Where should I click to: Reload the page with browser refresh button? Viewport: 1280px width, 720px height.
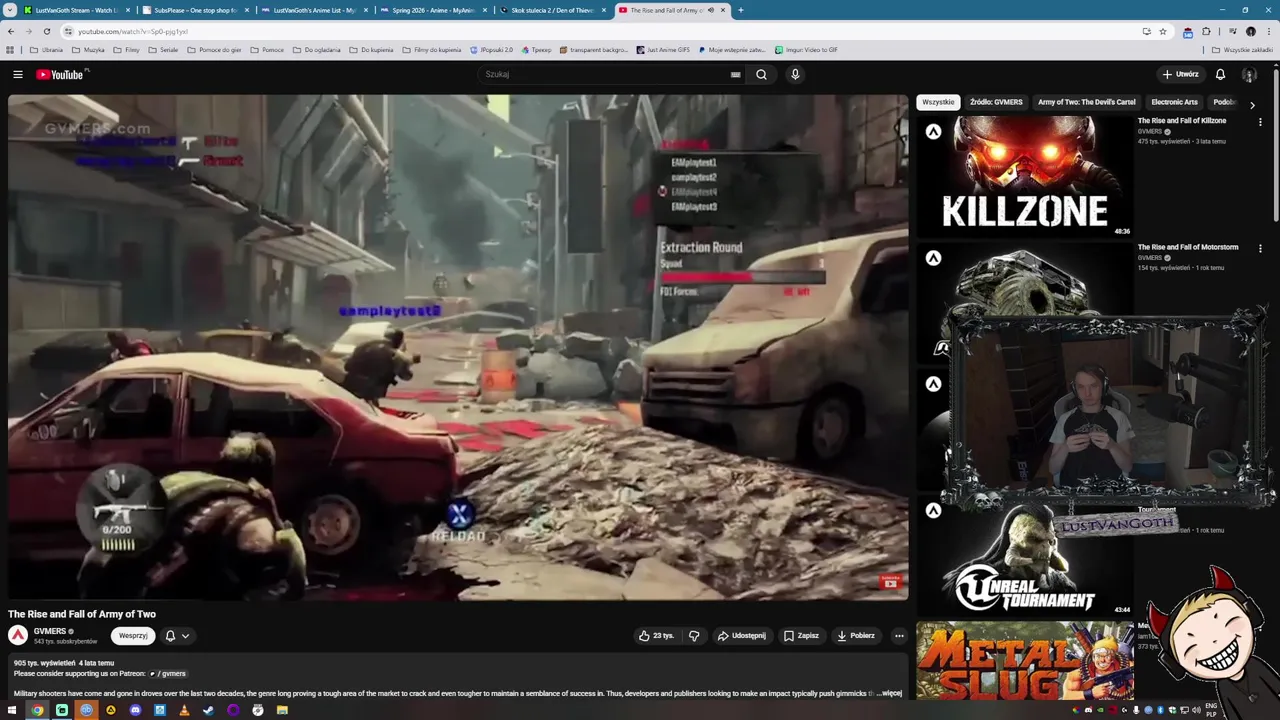[x=46, y=31]
